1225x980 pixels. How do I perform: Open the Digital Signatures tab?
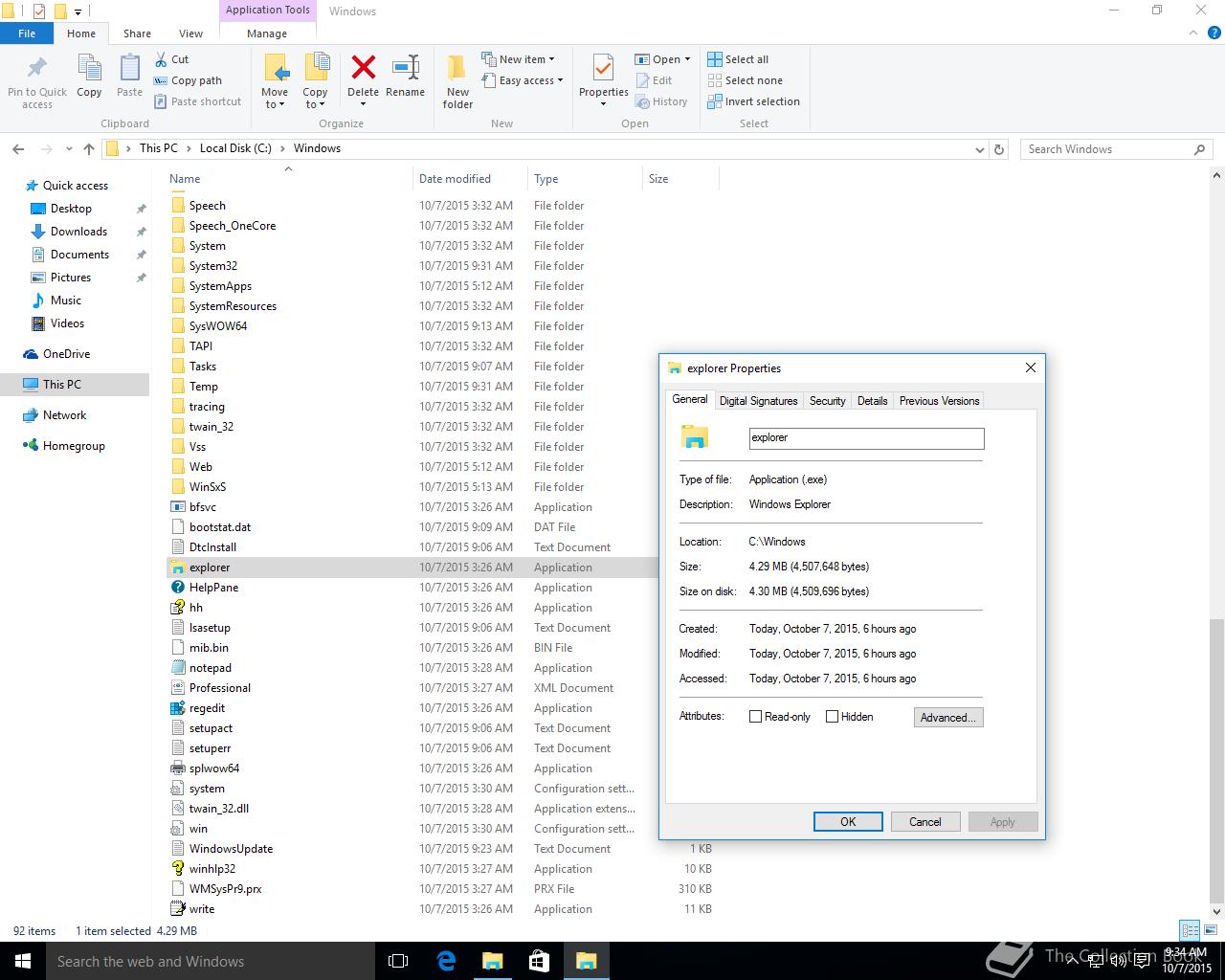pos(758,401)
